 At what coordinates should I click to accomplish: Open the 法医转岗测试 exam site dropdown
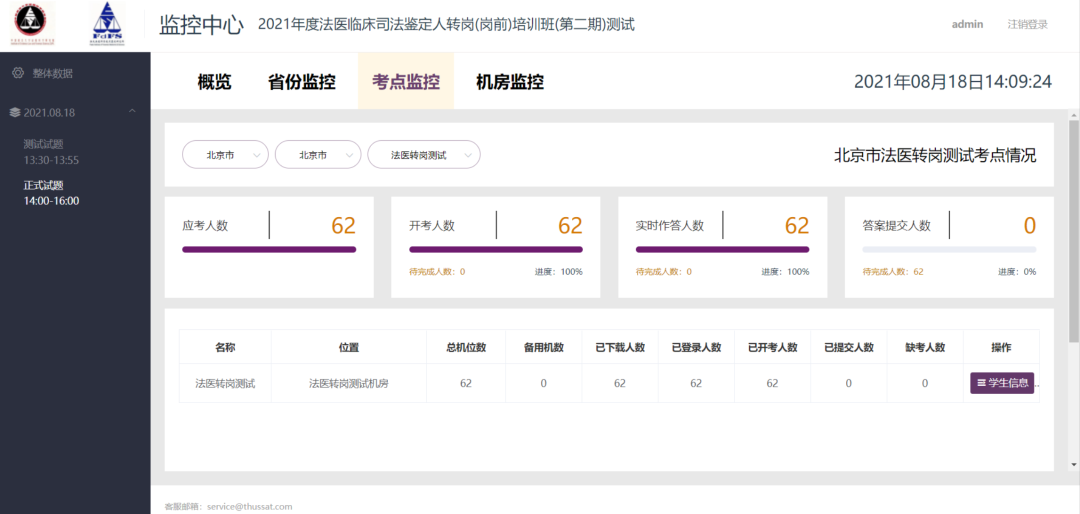point(424,155)
